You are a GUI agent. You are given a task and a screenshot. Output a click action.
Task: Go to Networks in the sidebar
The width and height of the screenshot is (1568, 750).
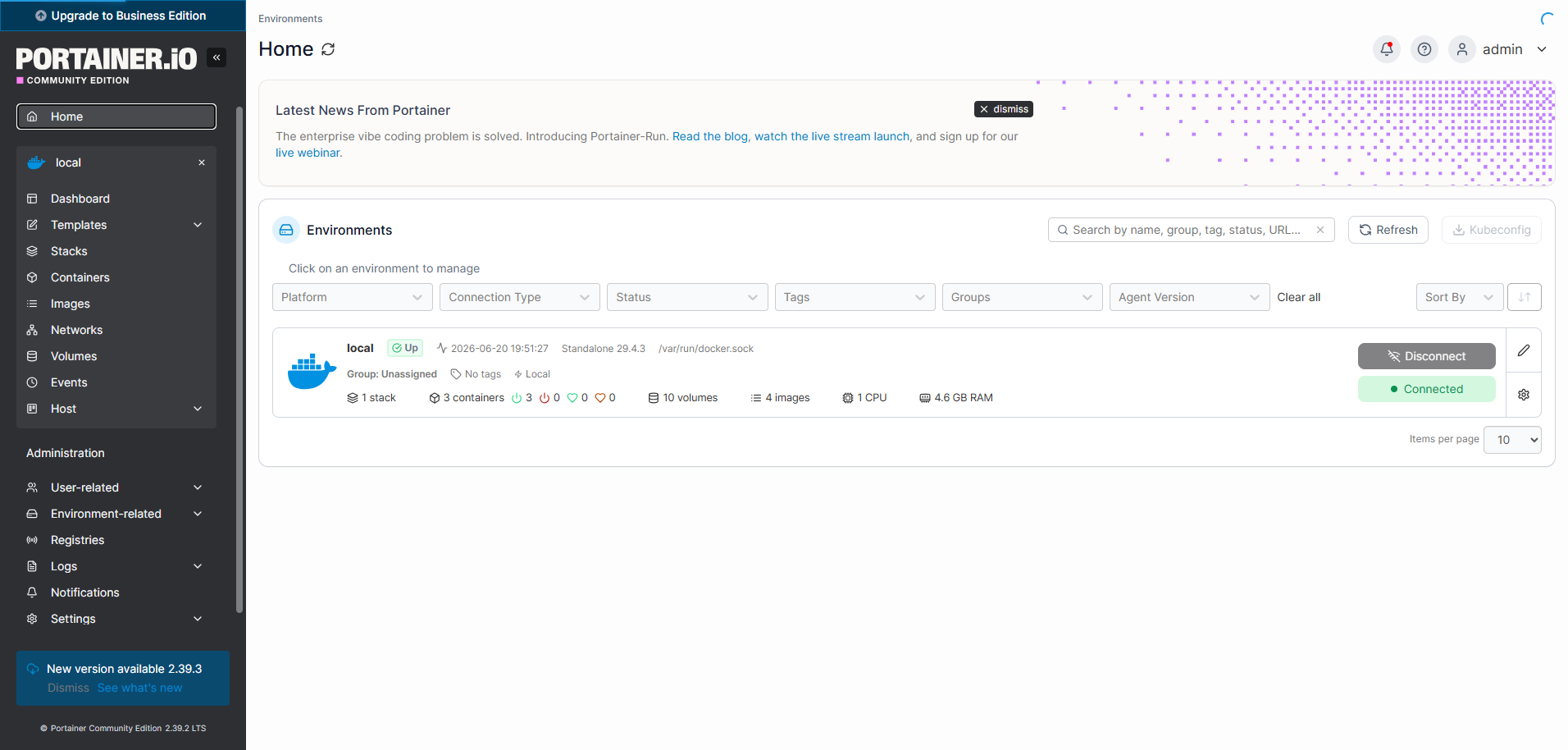[116, 330]
